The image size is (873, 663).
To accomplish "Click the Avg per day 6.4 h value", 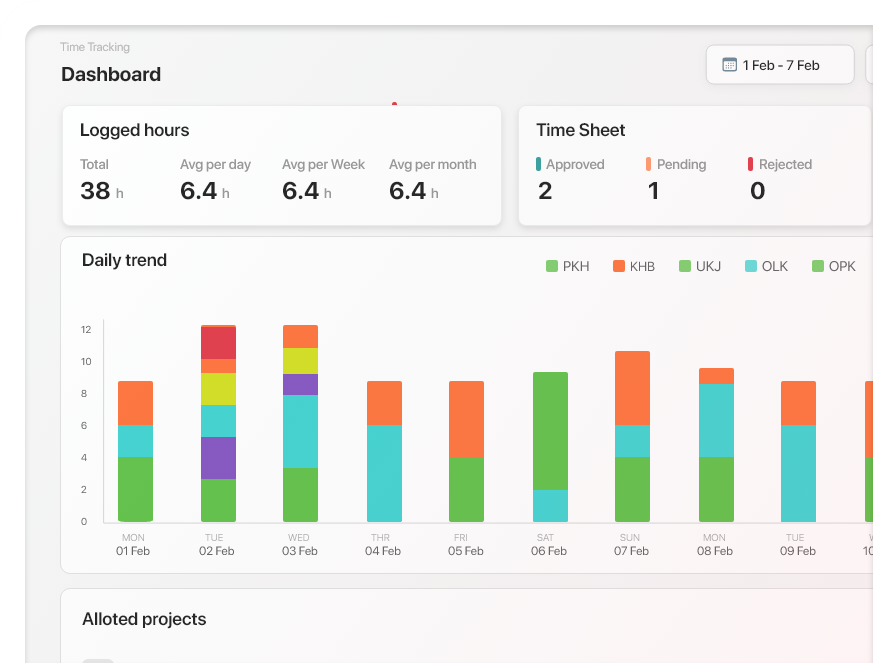I will 205,191.
